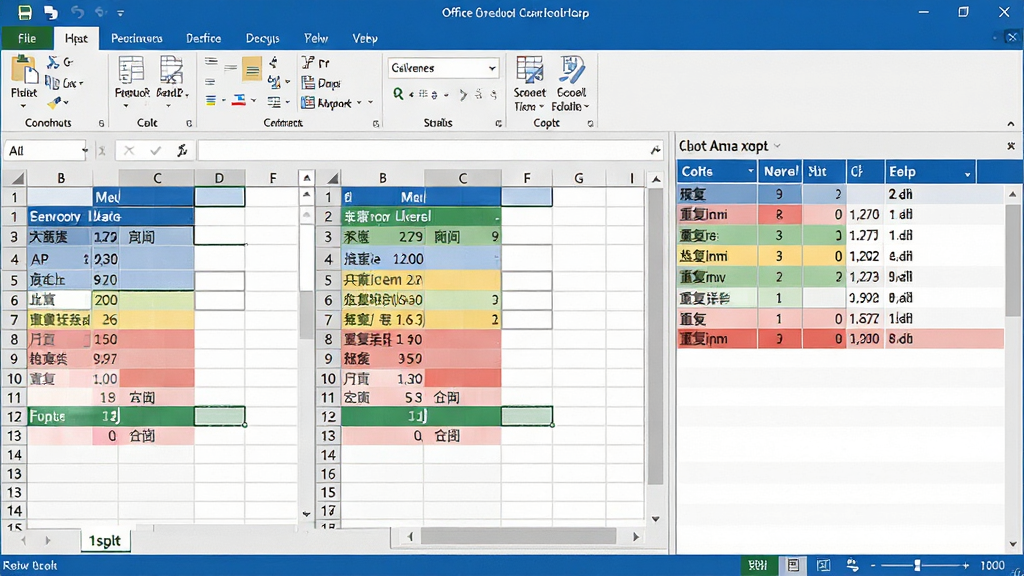Viewport: 1024px width, 576px height.
Task: Click the page break view icon in status bar
Action: 824,565
